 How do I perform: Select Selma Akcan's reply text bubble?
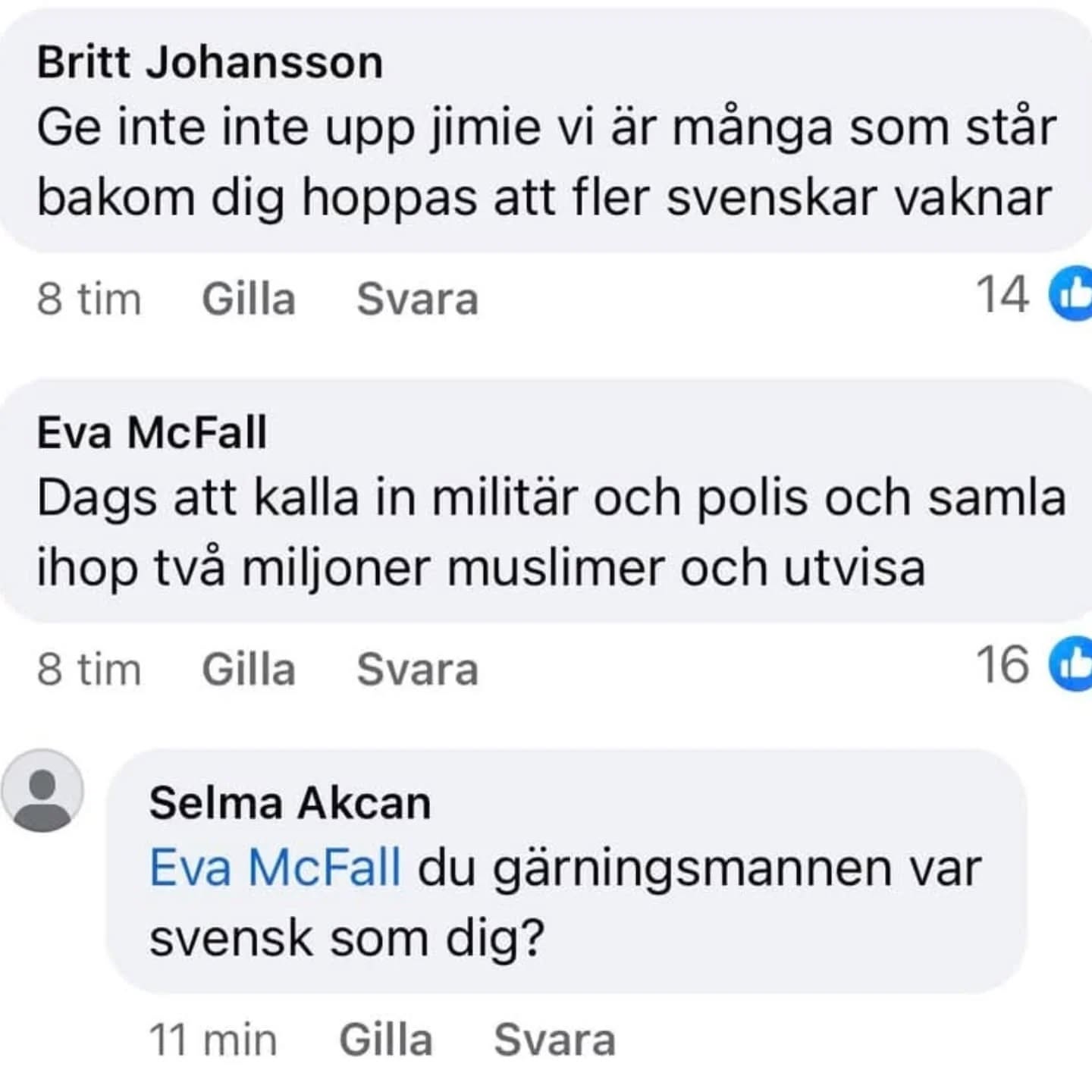coord(565,904)
